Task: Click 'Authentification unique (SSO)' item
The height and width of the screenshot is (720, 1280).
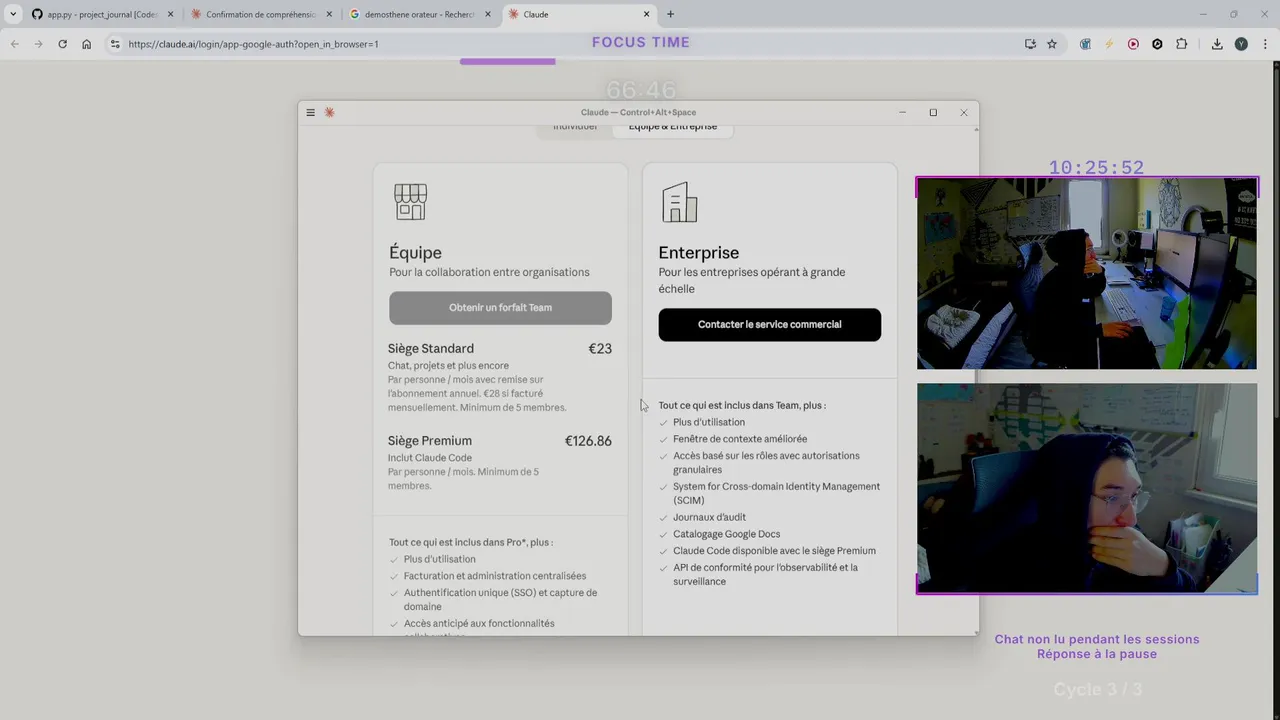Action: (500, 599)
